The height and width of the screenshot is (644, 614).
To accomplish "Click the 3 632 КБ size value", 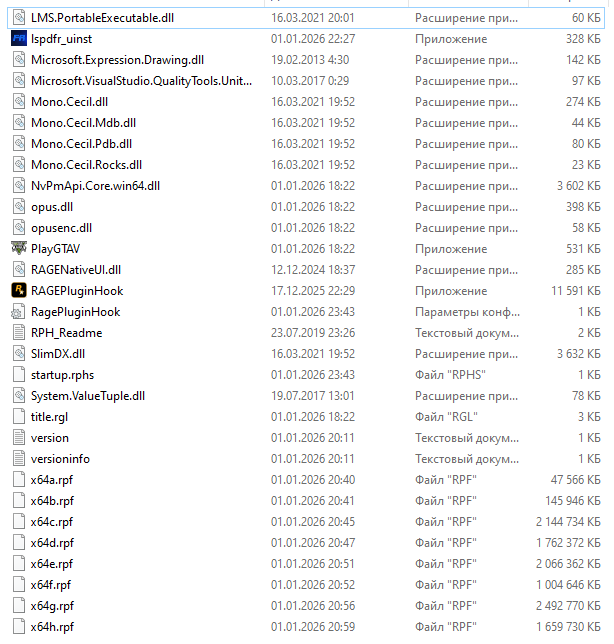I will 578,354.
